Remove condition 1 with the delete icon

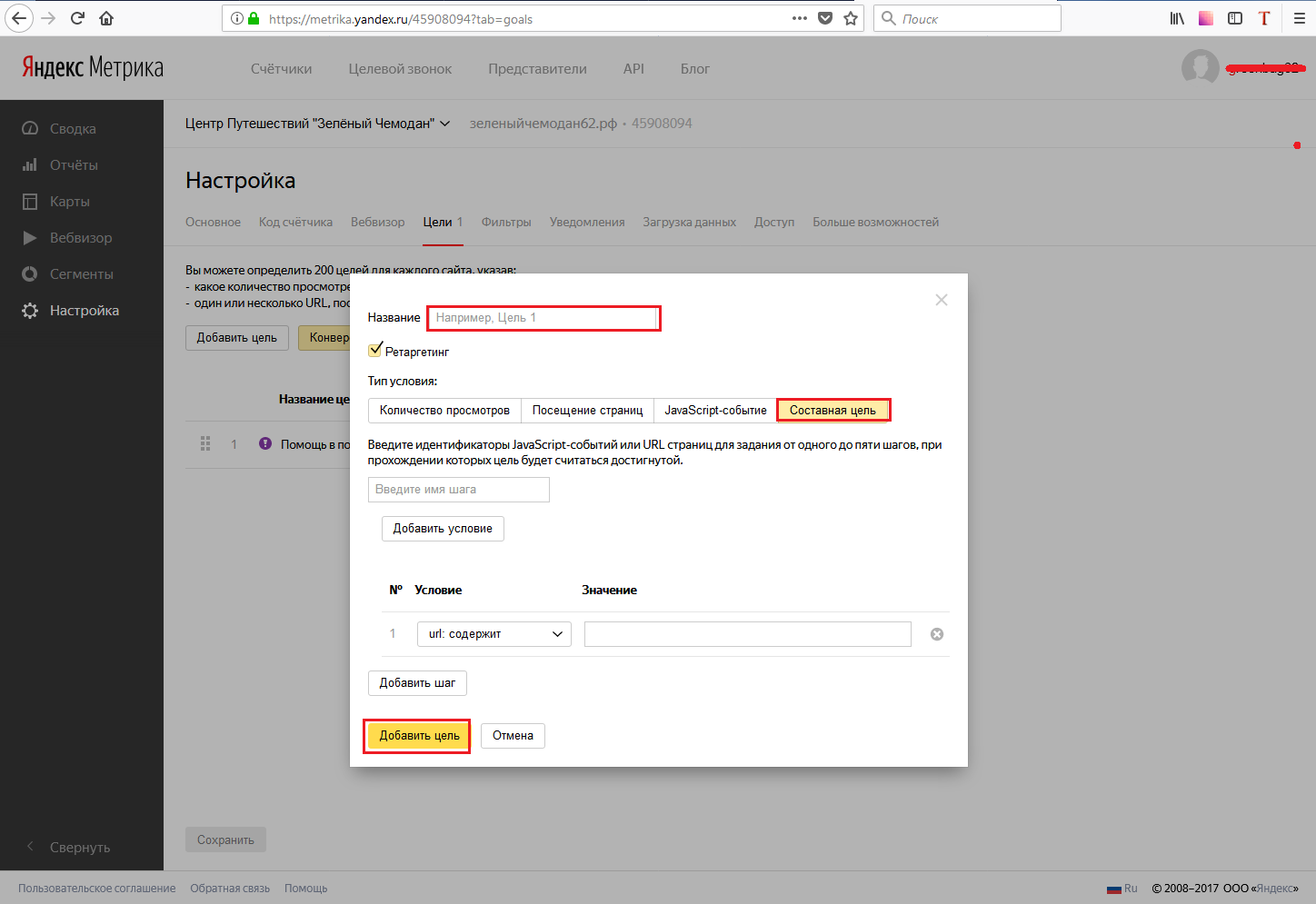[937, 634]
